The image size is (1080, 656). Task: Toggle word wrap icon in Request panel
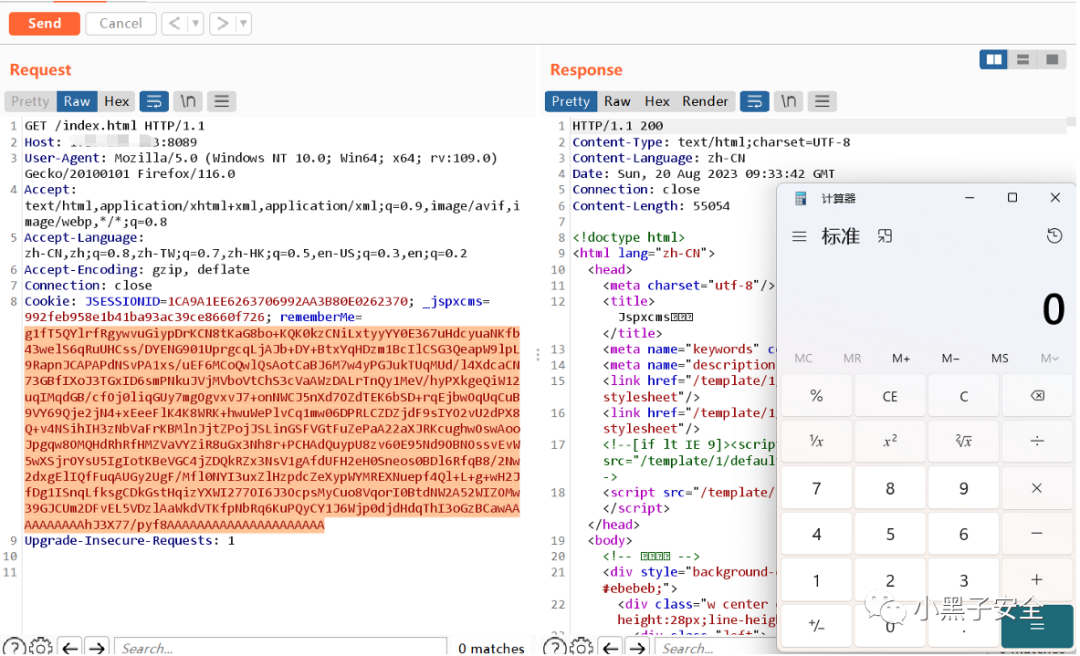pyautogui.click(x=154, y=101)
